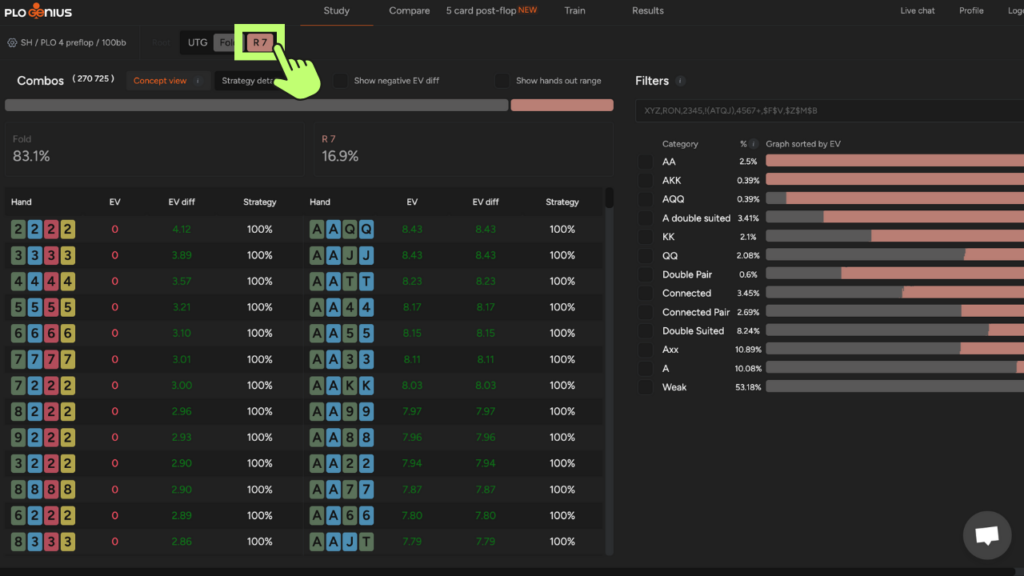The image size is (1024, 576).
Task: Select the 3333 hand row
Action: [x=154, y=255]
